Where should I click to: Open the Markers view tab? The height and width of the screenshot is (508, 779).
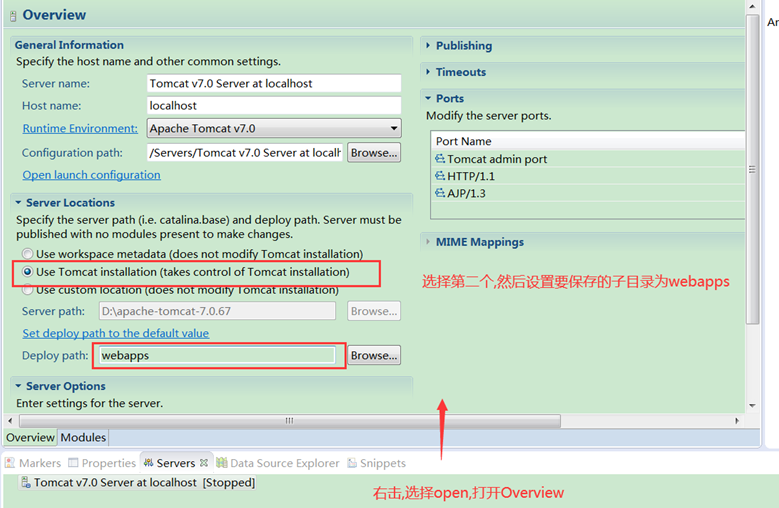[33, 463]
